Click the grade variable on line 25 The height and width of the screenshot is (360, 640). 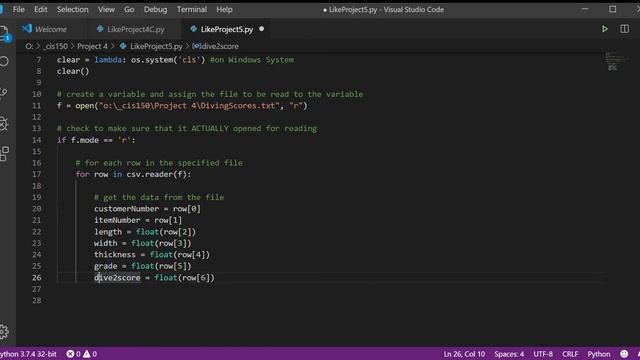coord(106,266)
